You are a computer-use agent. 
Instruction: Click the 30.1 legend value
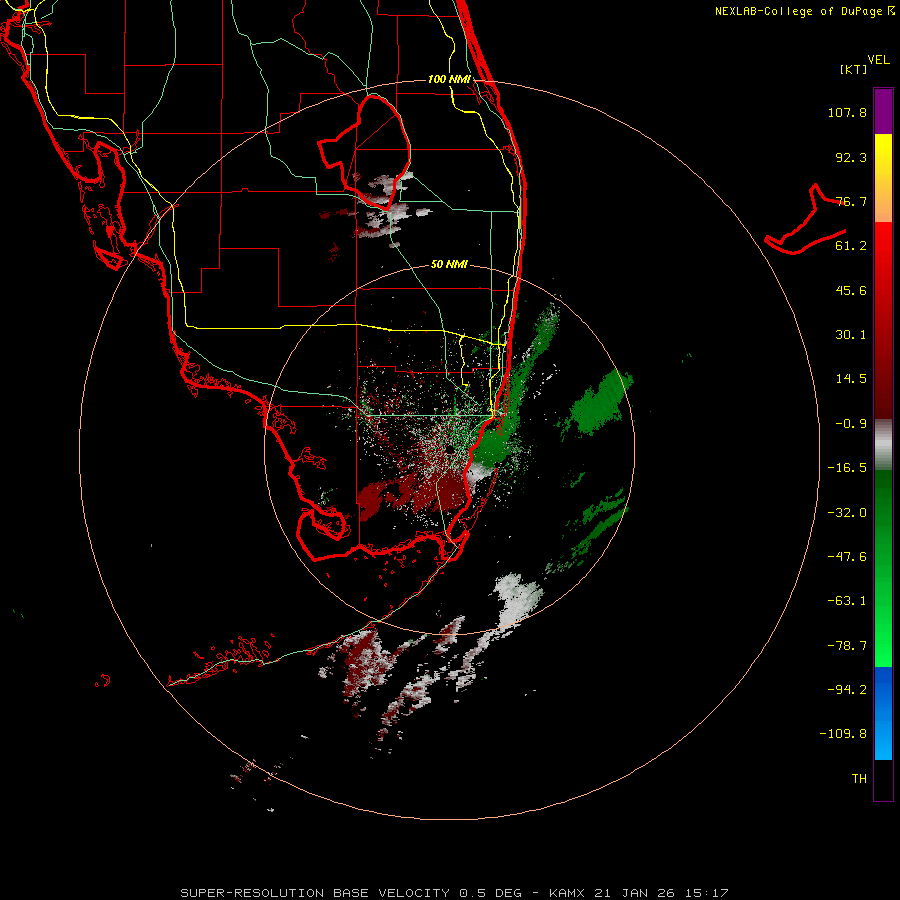[x=851, y=335]
